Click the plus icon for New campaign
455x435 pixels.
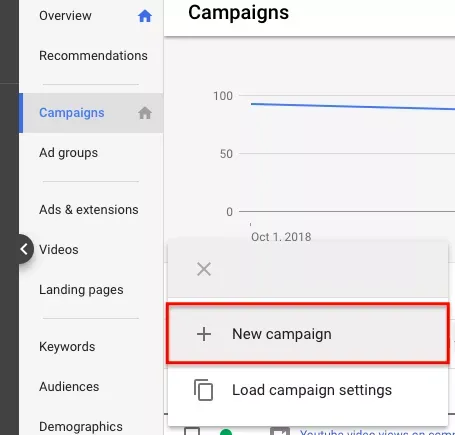pyautogui.click(x=204, y=334)
